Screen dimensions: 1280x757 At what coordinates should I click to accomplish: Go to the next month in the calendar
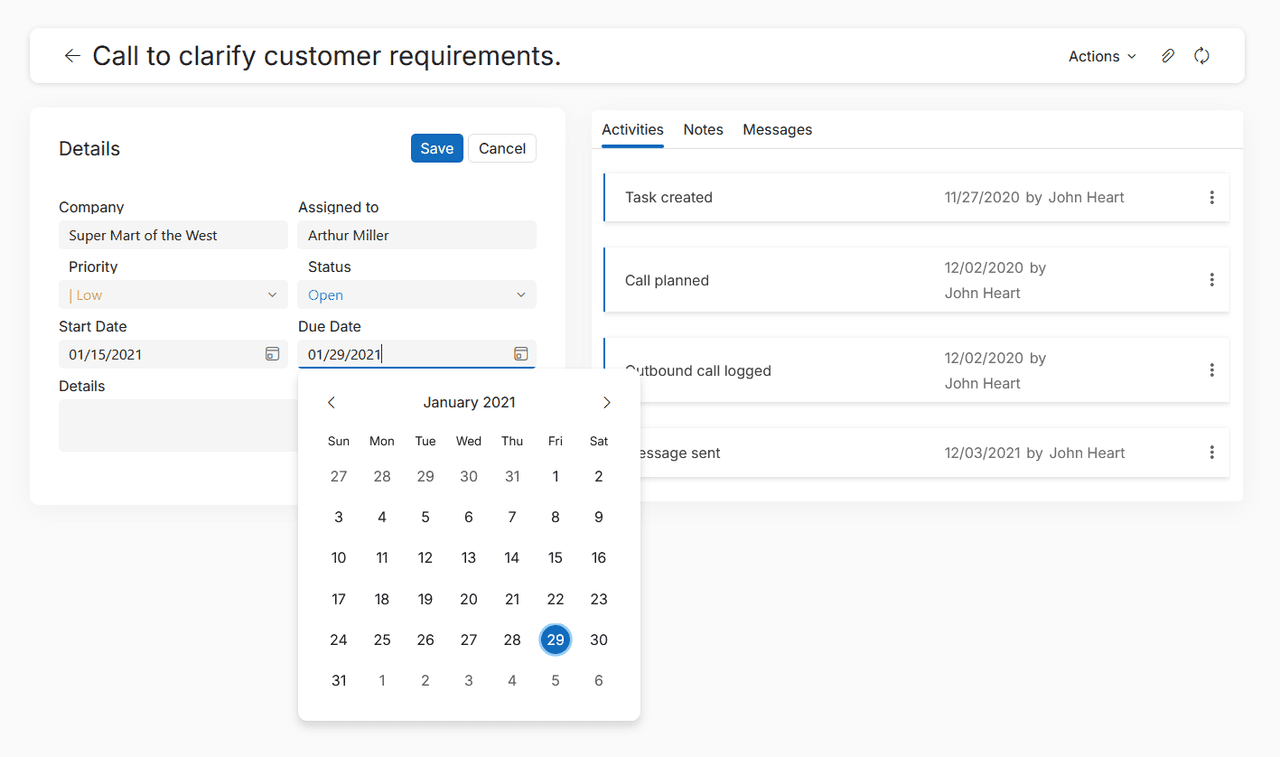(x=606, y=402)
